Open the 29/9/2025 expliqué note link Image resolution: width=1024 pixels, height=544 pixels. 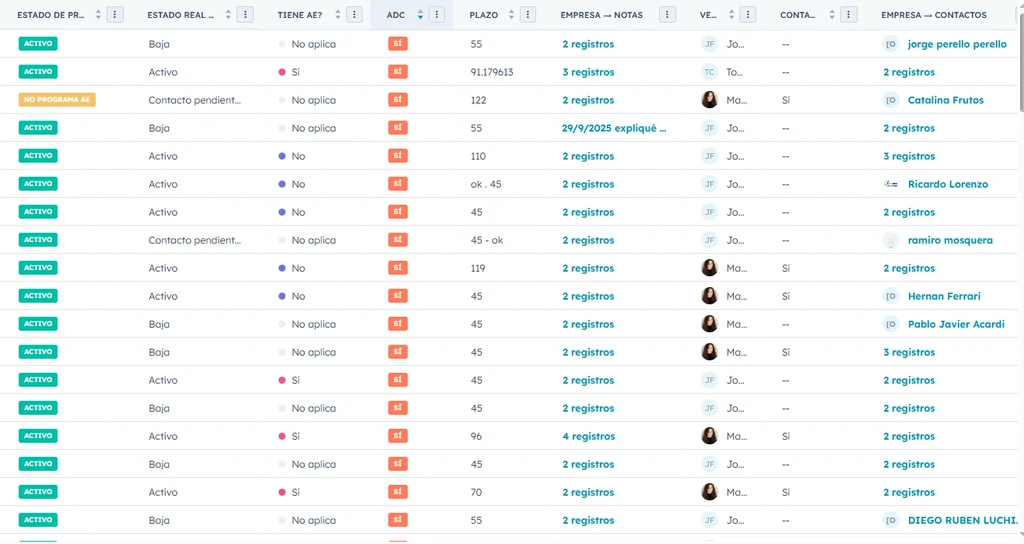[x=613, y=128]
